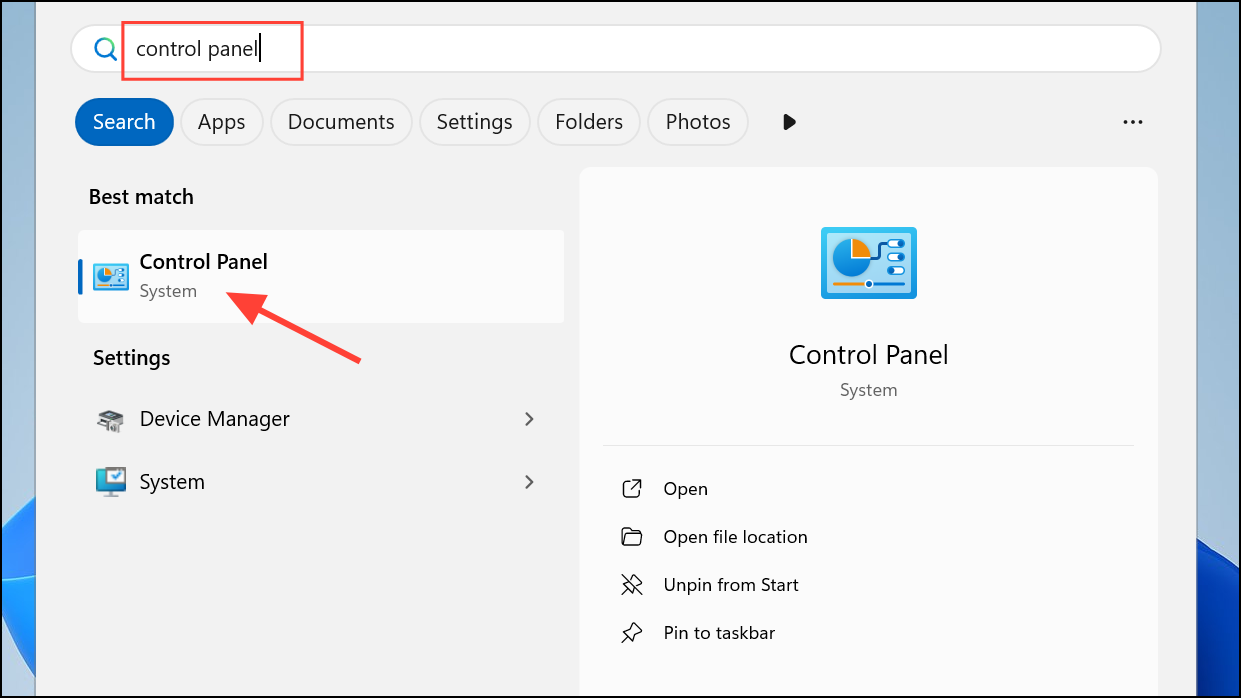The height and width of the screenshot is (698, 1241).
Task: Click the Pin to taskbar pin icon
Action: point(631,633)
